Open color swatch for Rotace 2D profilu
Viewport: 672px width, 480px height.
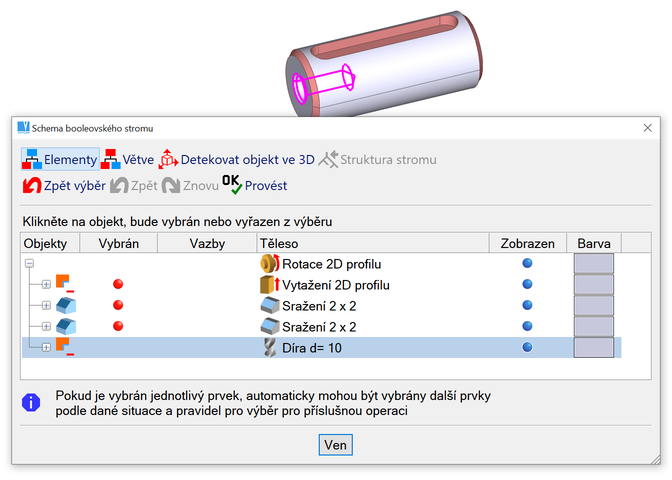(593, 264)
